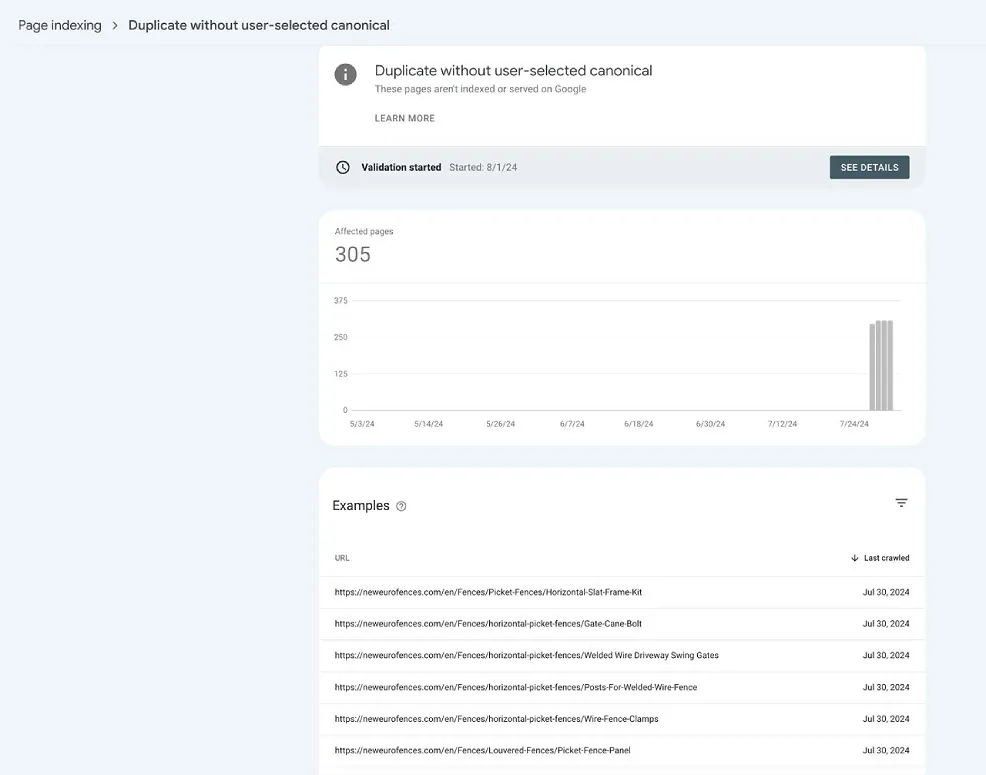
Task: Click the clock icon beside Validation started
Action: coord(343,167)
